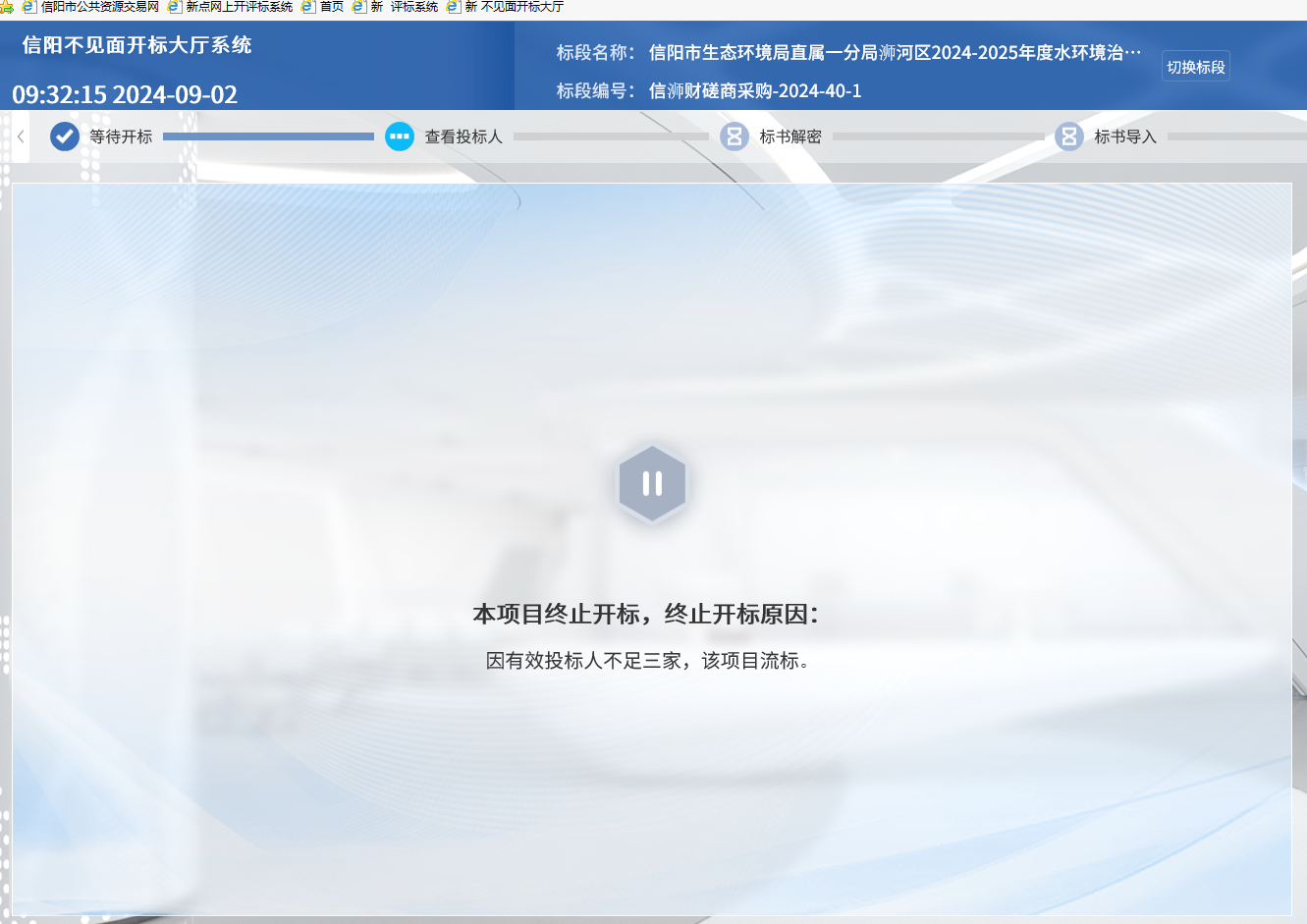Viewport: 1307px width, 924px height.
Task: Click the message 因有效投标人不足三家，该项目流标
Action: click(648, 661)
